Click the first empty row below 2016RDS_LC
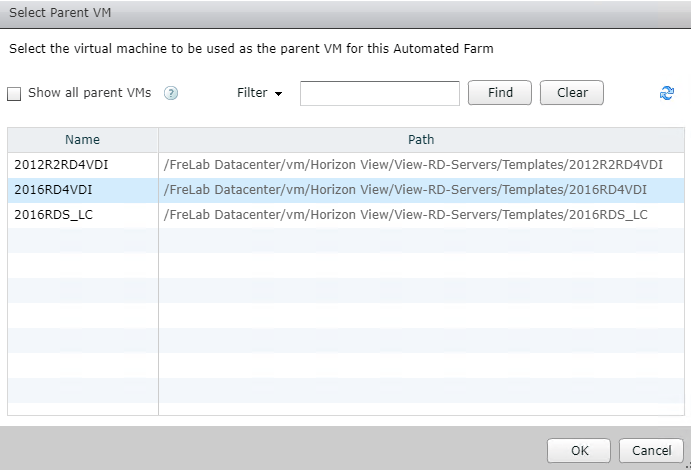Viewport: 693px width, 472px height. 345,240
